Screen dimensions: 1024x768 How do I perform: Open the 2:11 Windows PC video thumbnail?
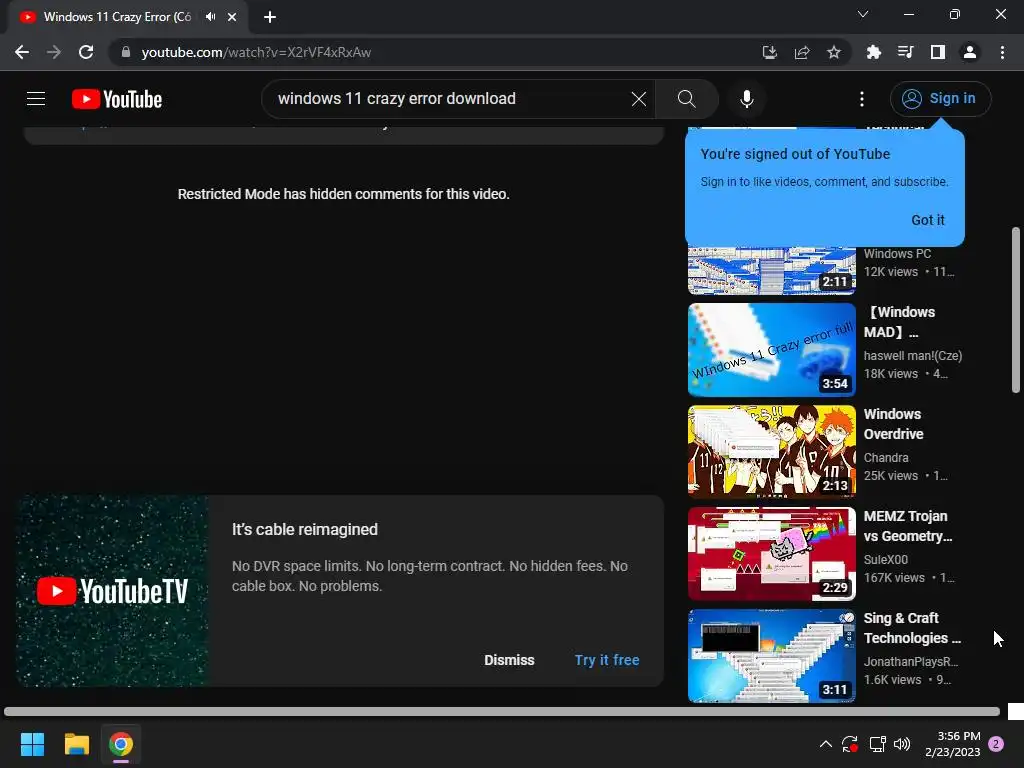[x=771, y=270]
